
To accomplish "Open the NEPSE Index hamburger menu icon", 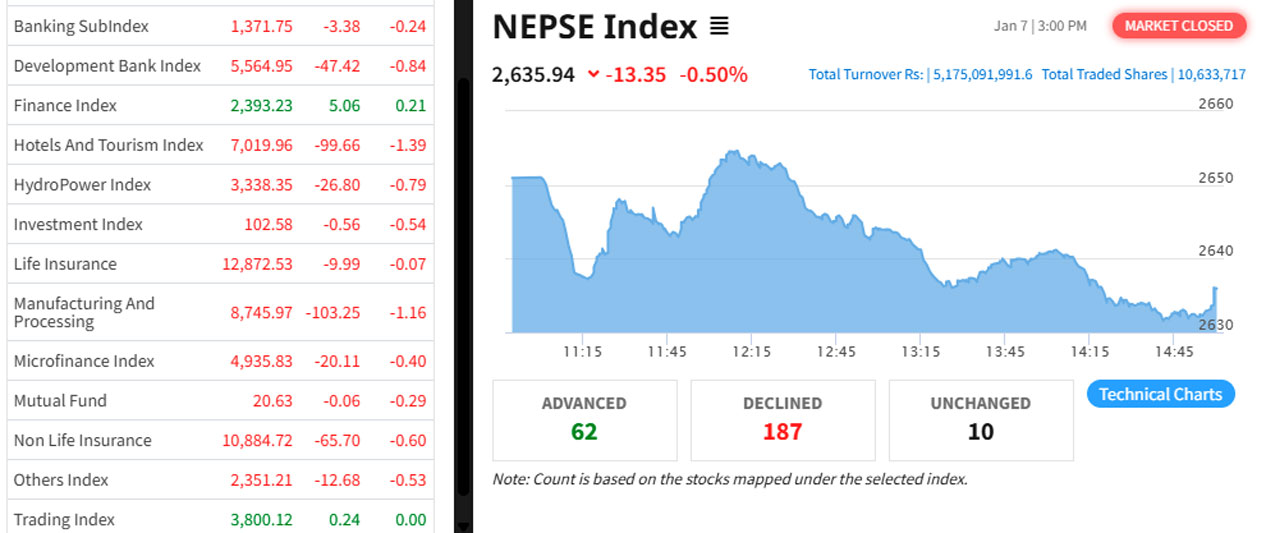I will coord(719,27).
